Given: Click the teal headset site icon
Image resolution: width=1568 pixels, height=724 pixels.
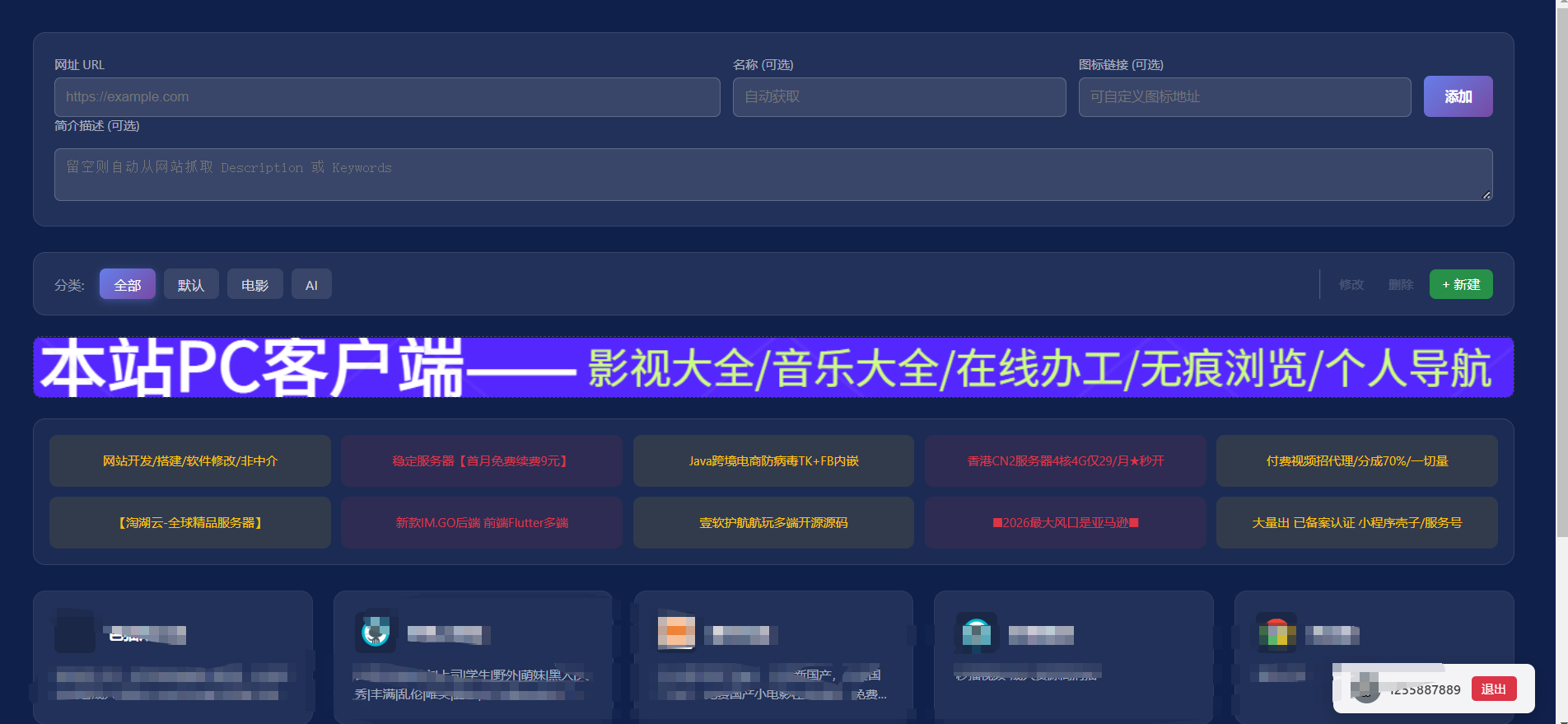Looking at the screenshot, I should [376, 633].
